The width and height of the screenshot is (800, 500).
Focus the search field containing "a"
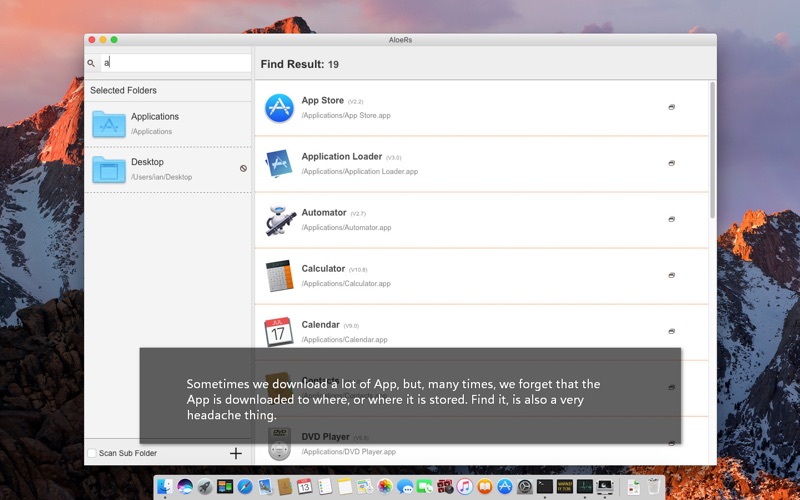[176, 63]
